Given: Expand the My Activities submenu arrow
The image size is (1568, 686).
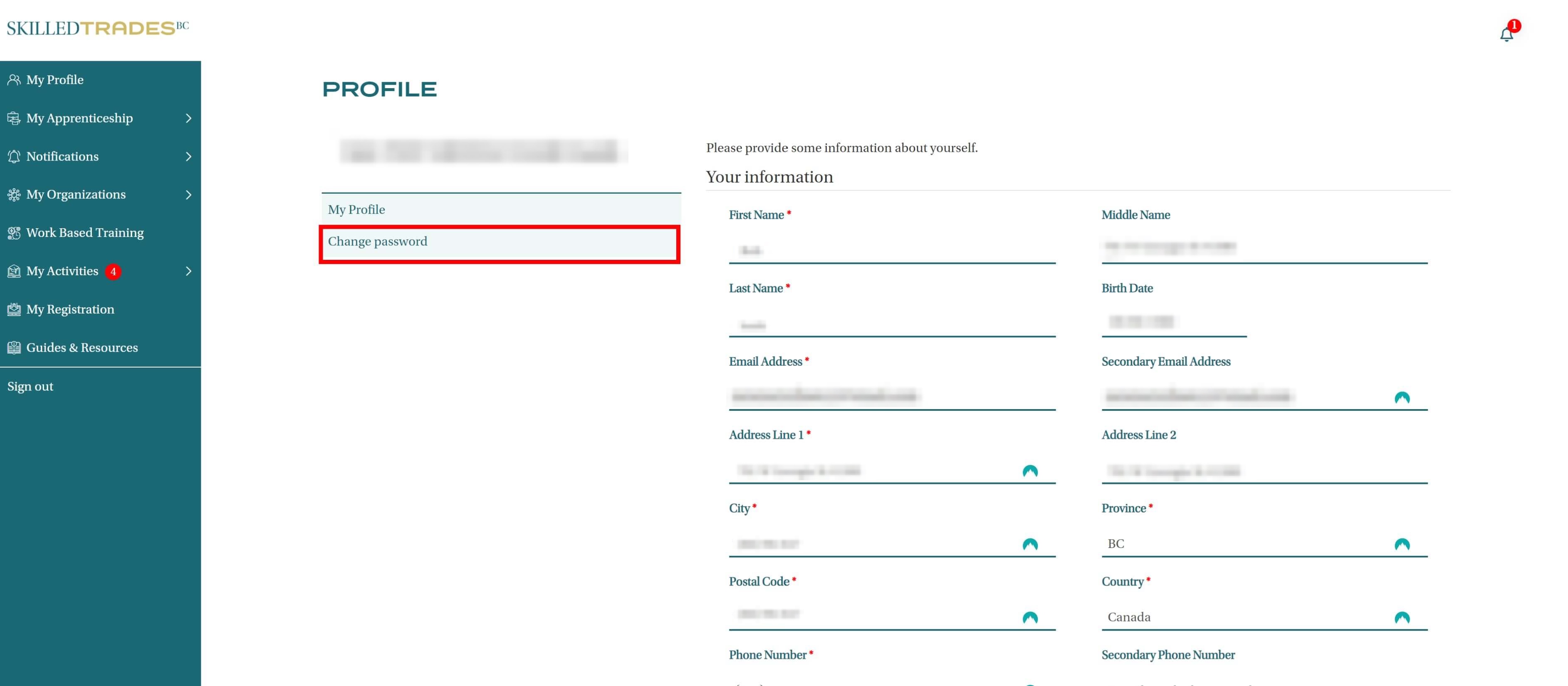Looking at the screenshot, I should 188,271.
